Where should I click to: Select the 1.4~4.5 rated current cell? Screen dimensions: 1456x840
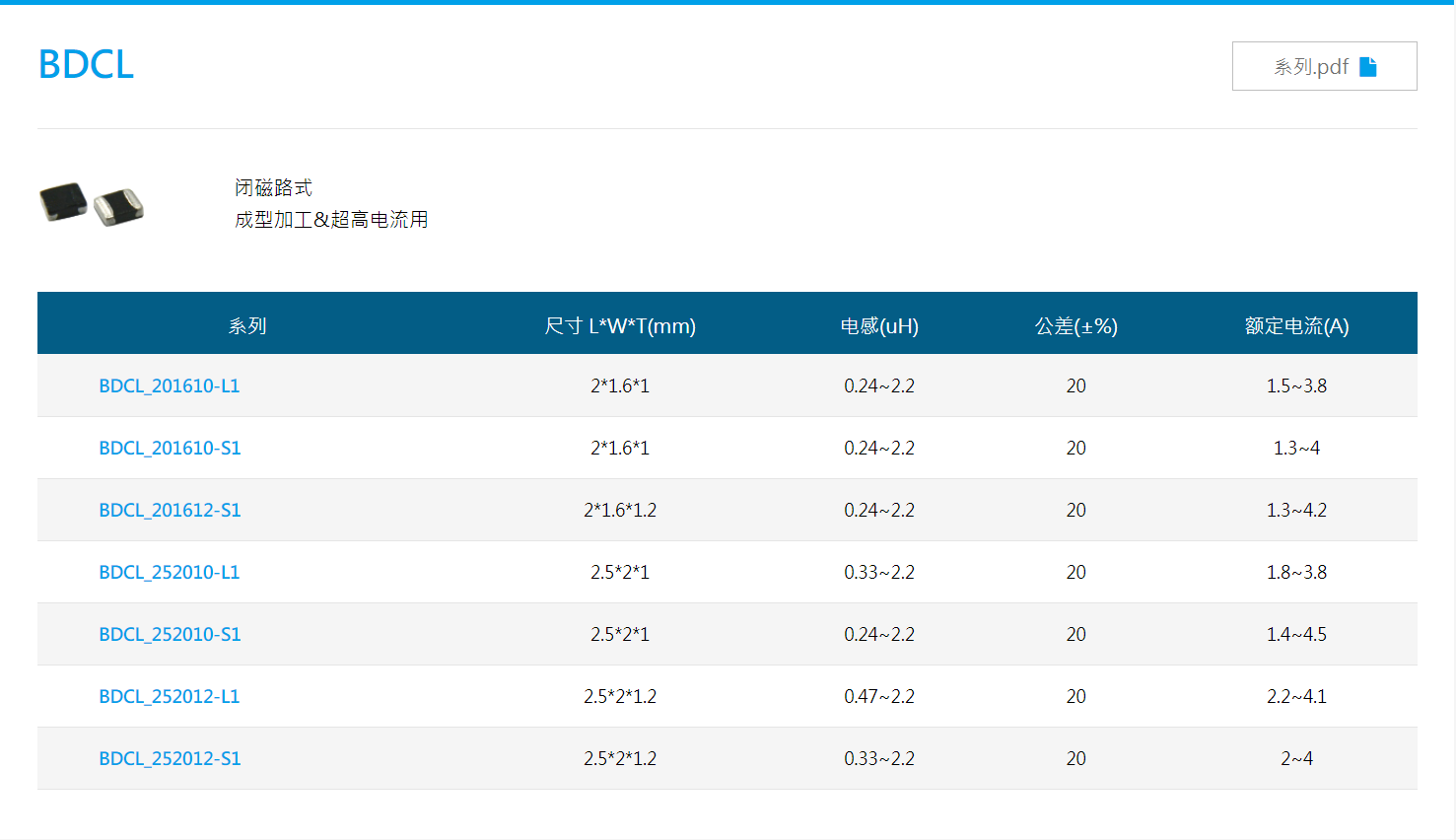(1296, 634)
